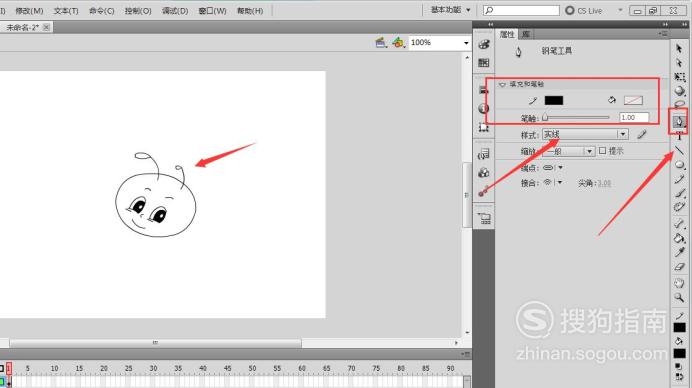Click the stroke width 1.00 field
692x388 pixels.
634,117
